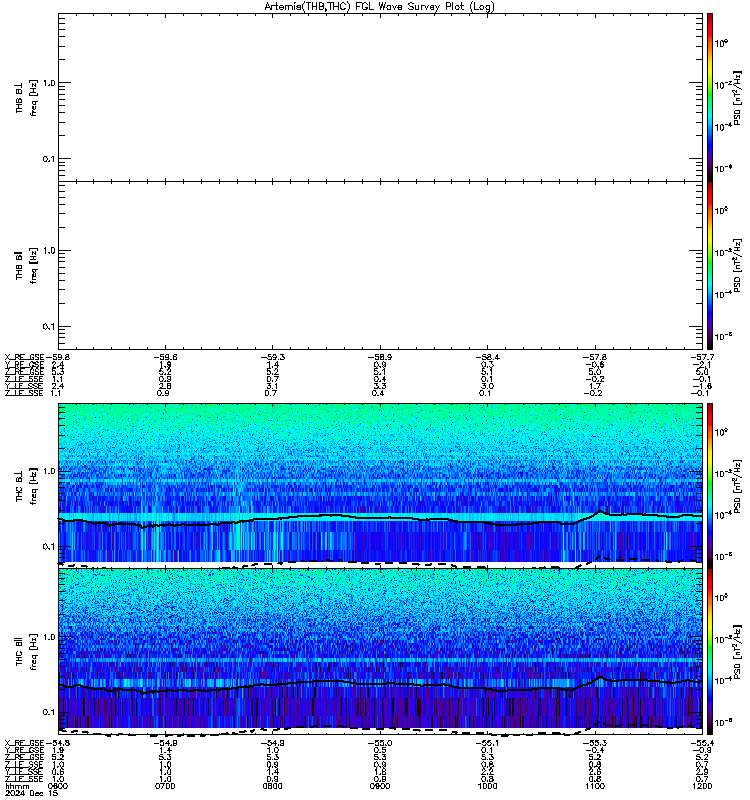Click the Artemis FGL Wave Survey Plot title
This screenshot has height=800, width=750.
coord(380,6)
